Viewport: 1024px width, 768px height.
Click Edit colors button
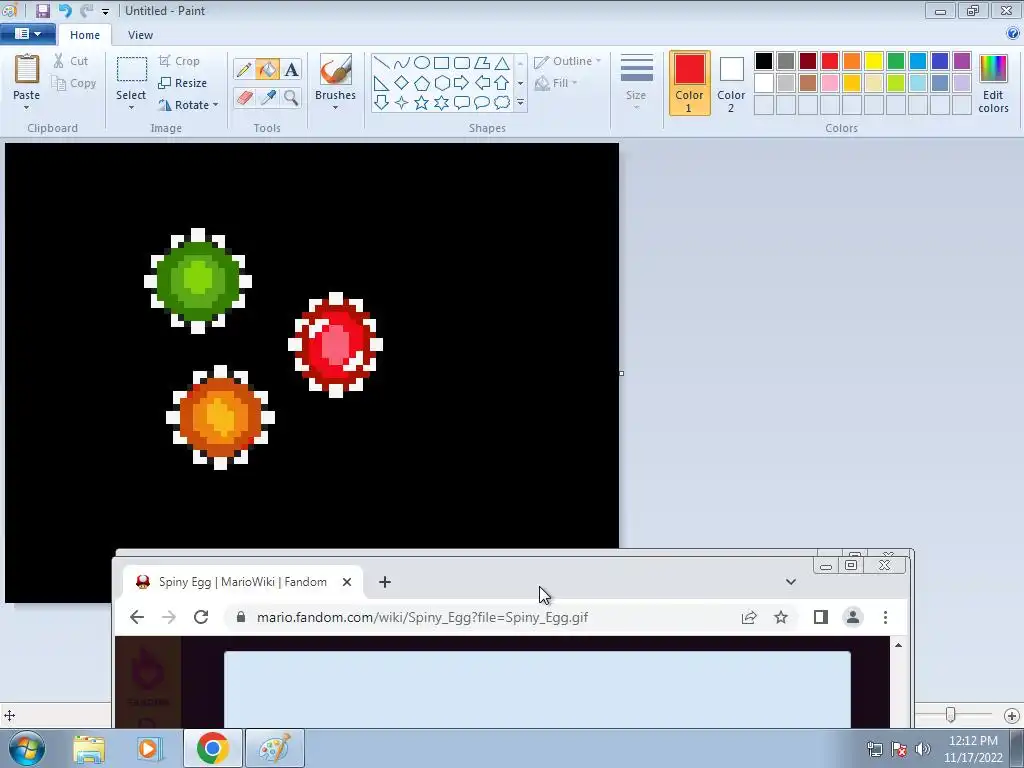(993, 83)
